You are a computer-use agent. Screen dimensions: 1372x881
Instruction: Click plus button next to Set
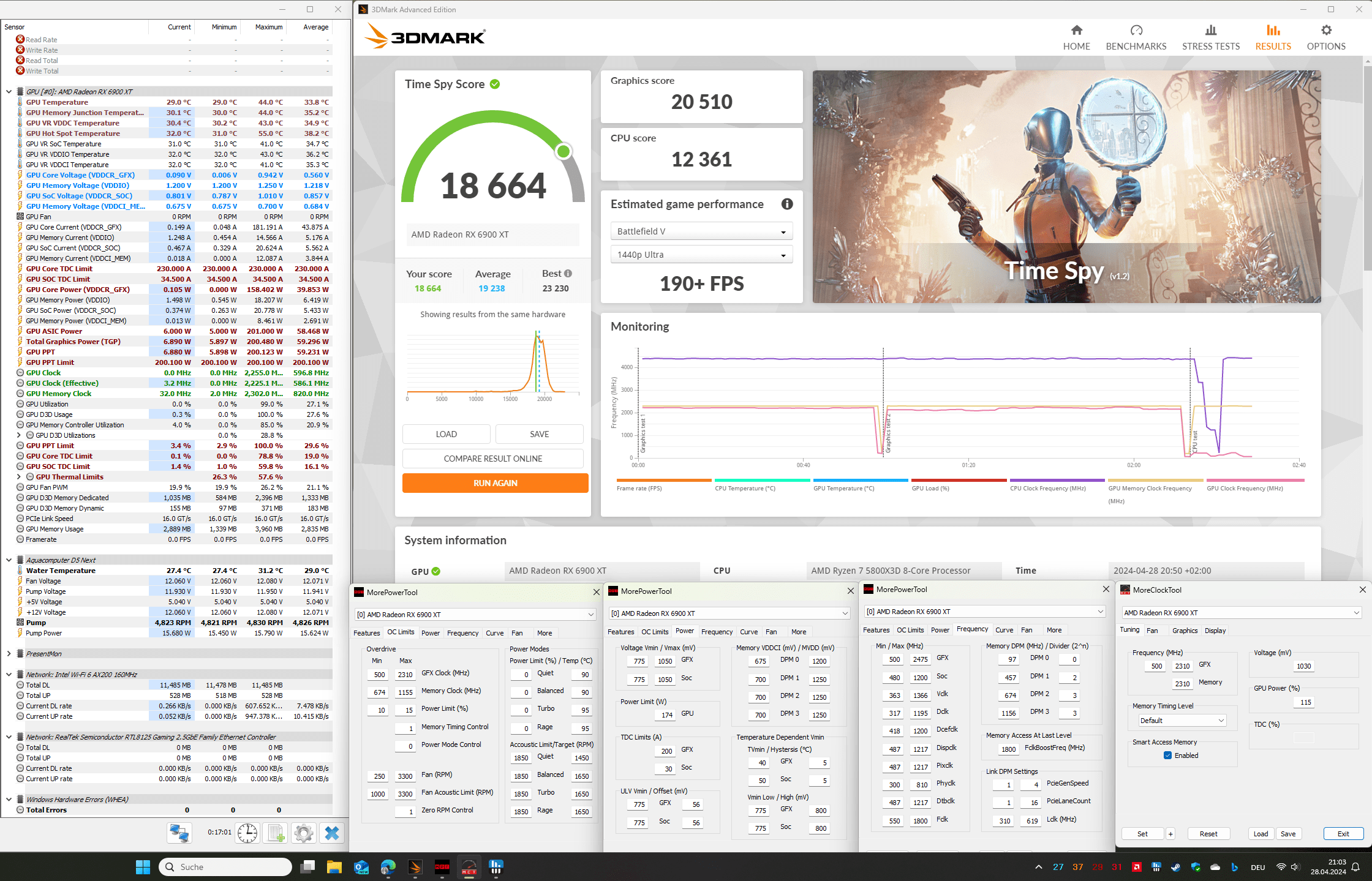click(x=1170, y=834)
